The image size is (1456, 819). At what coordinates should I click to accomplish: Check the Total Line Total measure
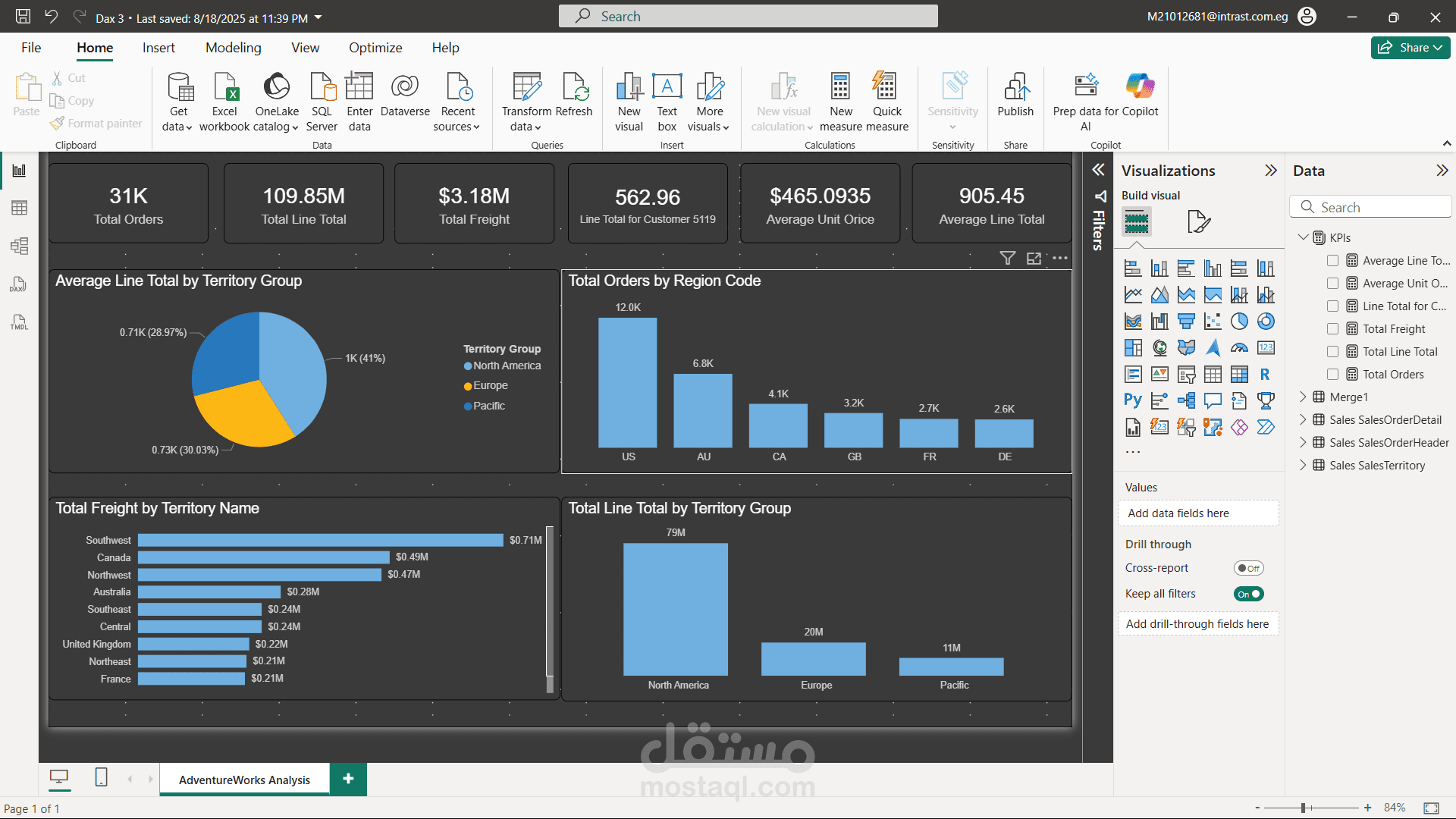1332,352
